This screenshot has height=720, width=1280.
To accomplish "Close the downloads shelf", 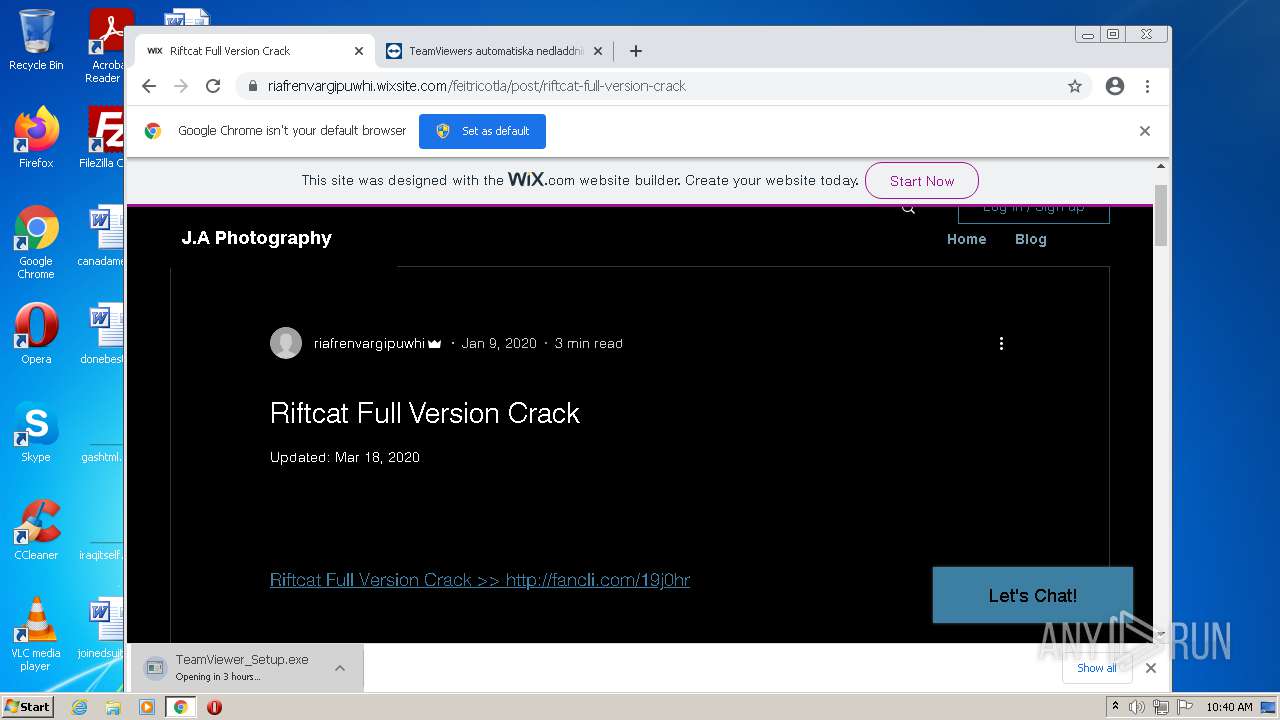I will (1150, 668).
